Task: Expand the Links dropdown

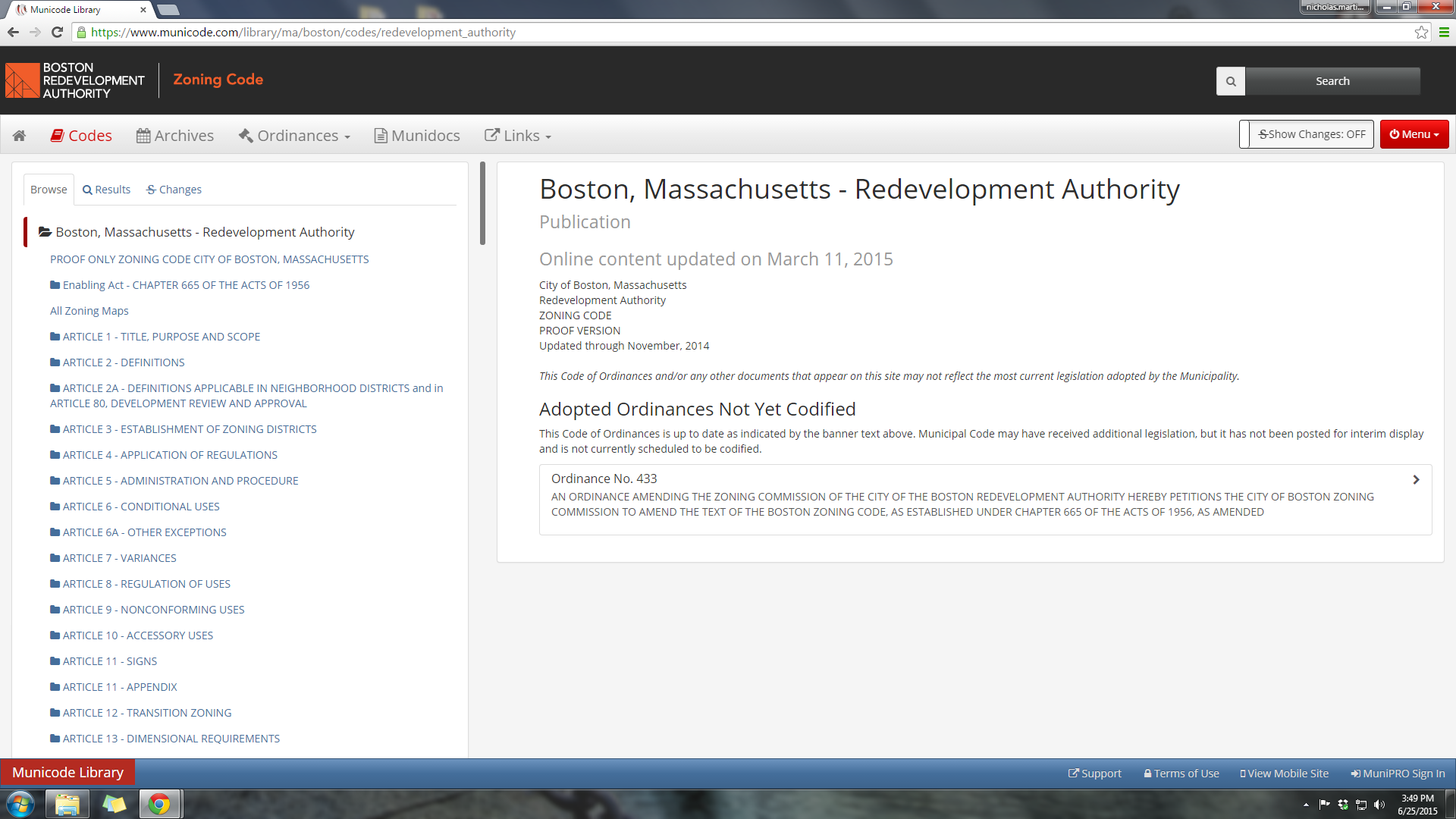Action: click(x=518, y=136)
